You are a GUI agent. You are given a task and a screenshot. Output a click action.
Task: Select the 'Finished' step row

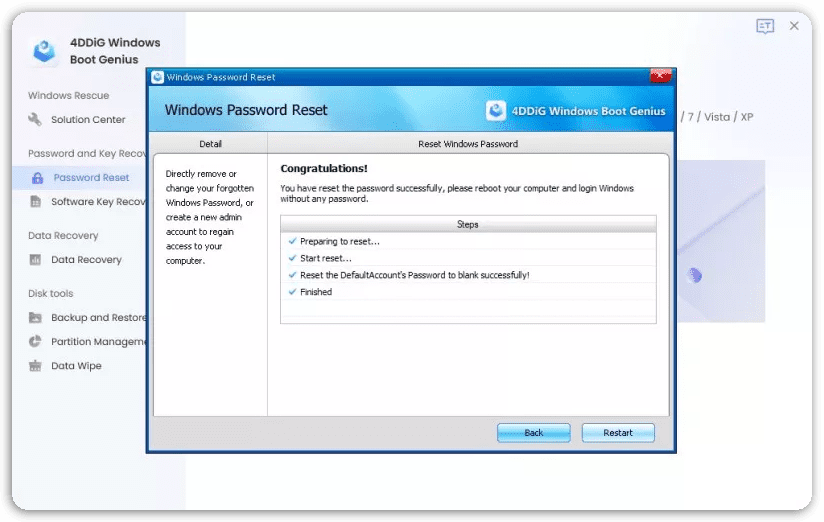[468, 291]
